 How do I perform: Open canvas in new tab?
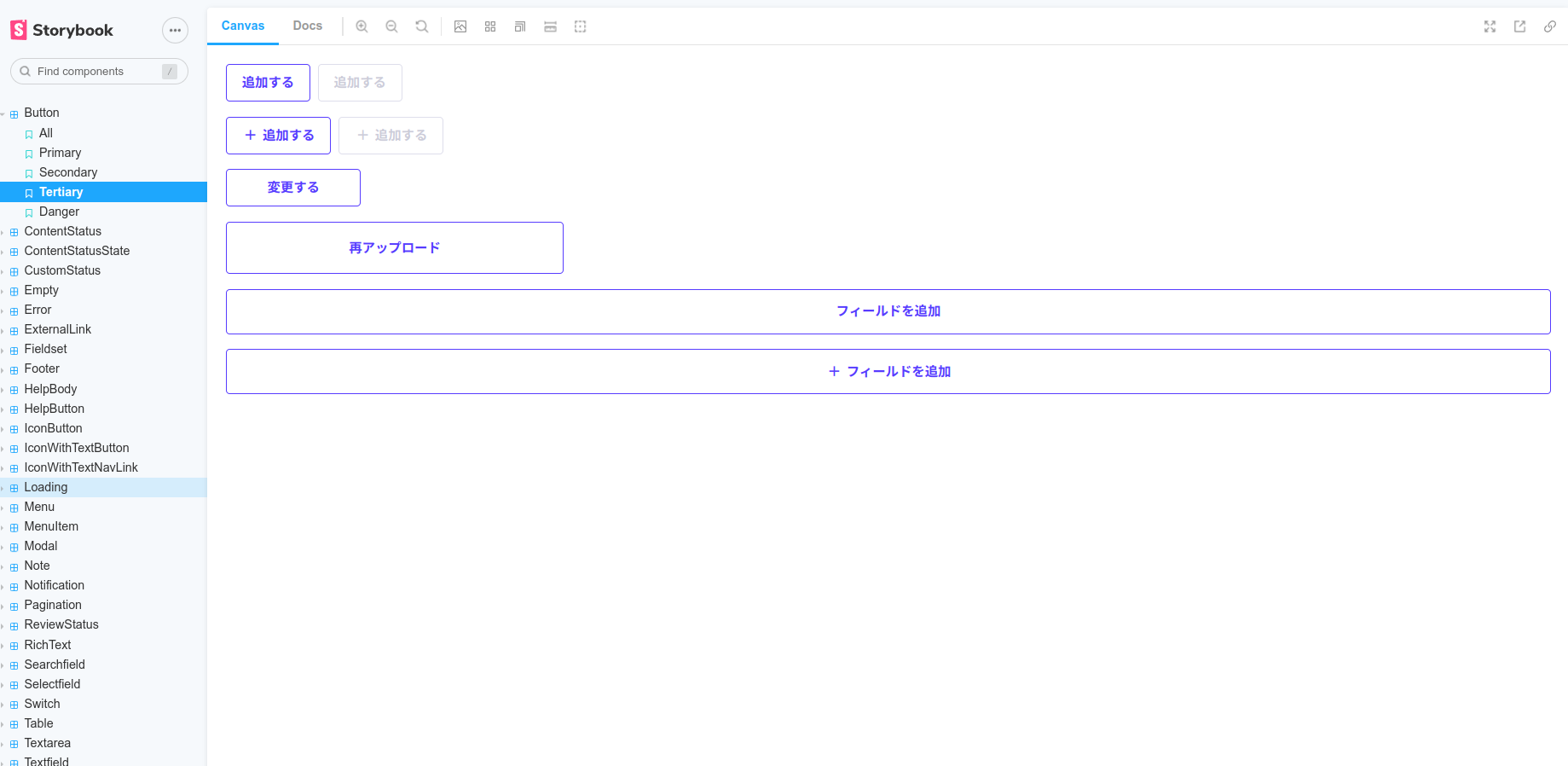click(1519, 26)
